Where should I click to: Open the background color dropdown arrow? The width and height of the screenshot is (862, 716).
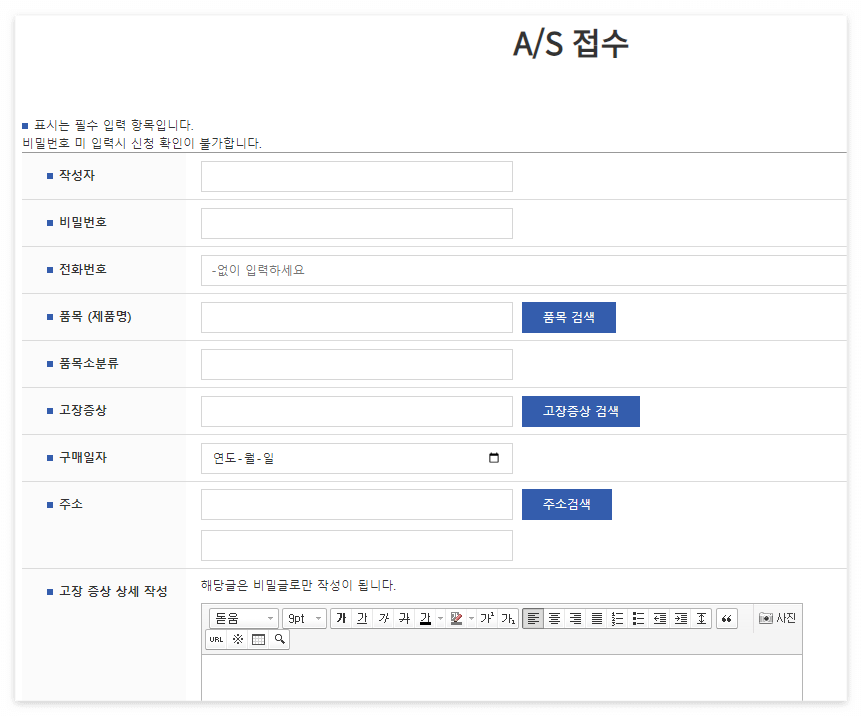pyautogui.click(x=472, y=619)
